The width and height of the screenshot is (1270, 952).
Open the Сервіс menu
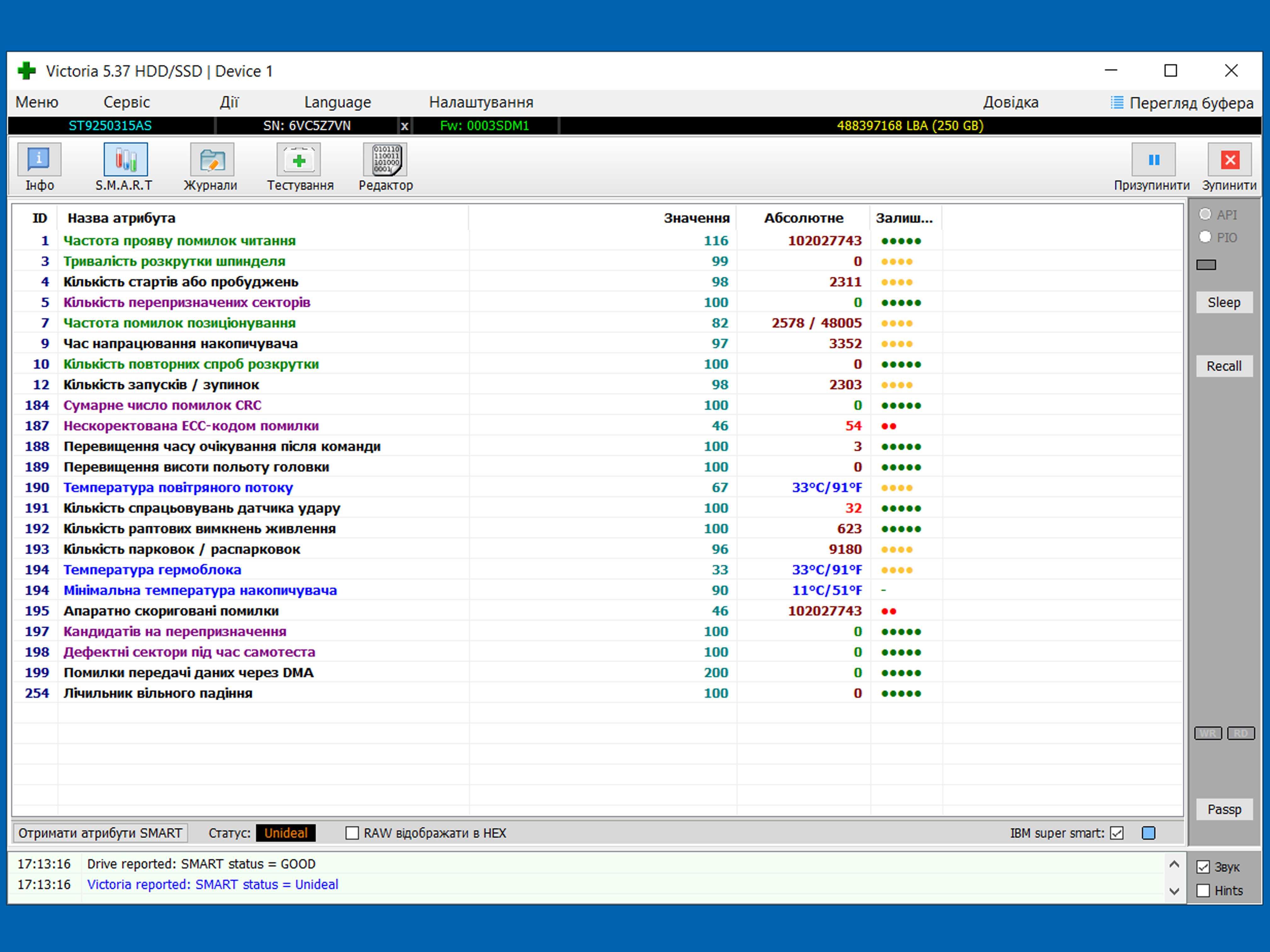(126, 102)
